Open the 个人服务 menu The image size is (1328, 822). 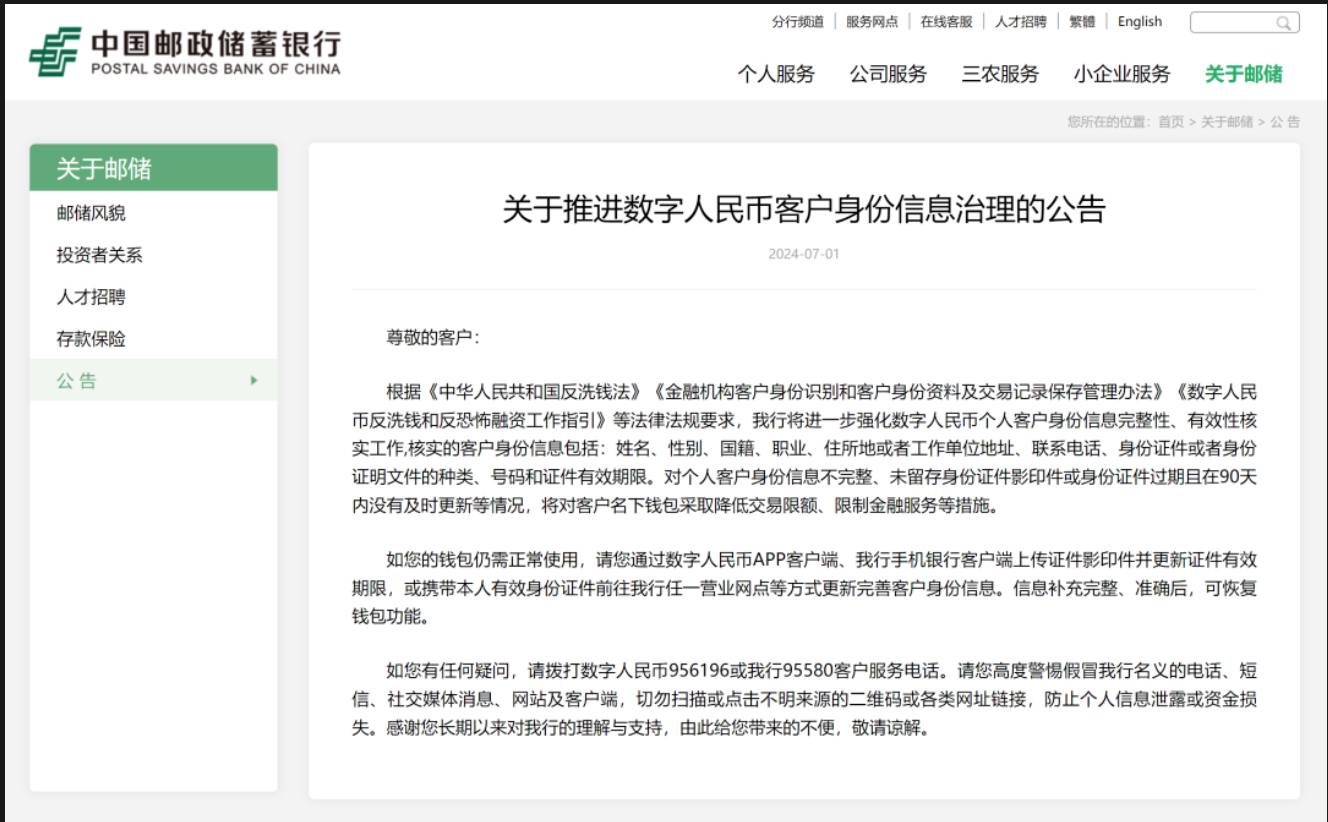point(776,74)
